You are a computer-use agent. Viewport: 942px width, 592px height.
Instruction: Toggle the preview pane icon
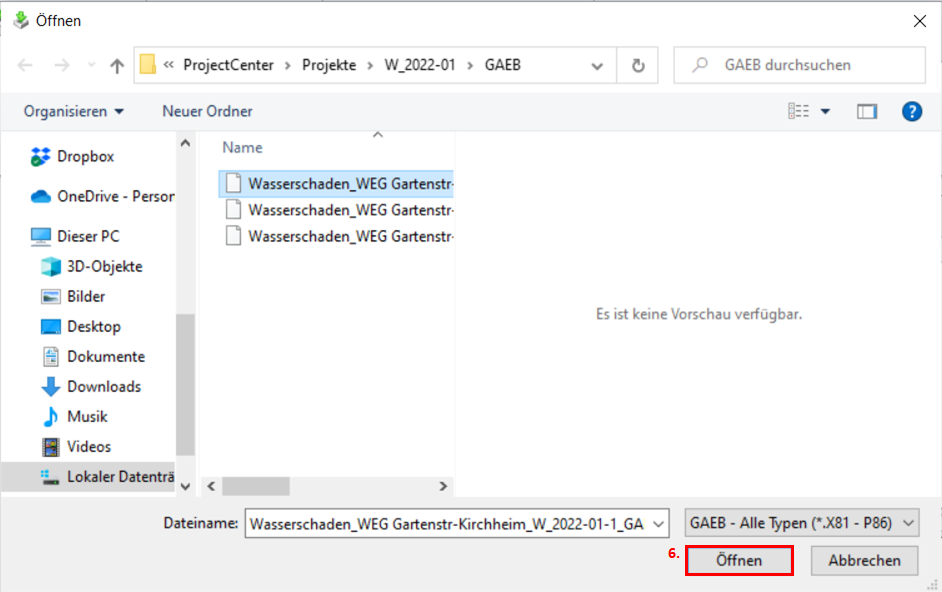tap(866, 111)
